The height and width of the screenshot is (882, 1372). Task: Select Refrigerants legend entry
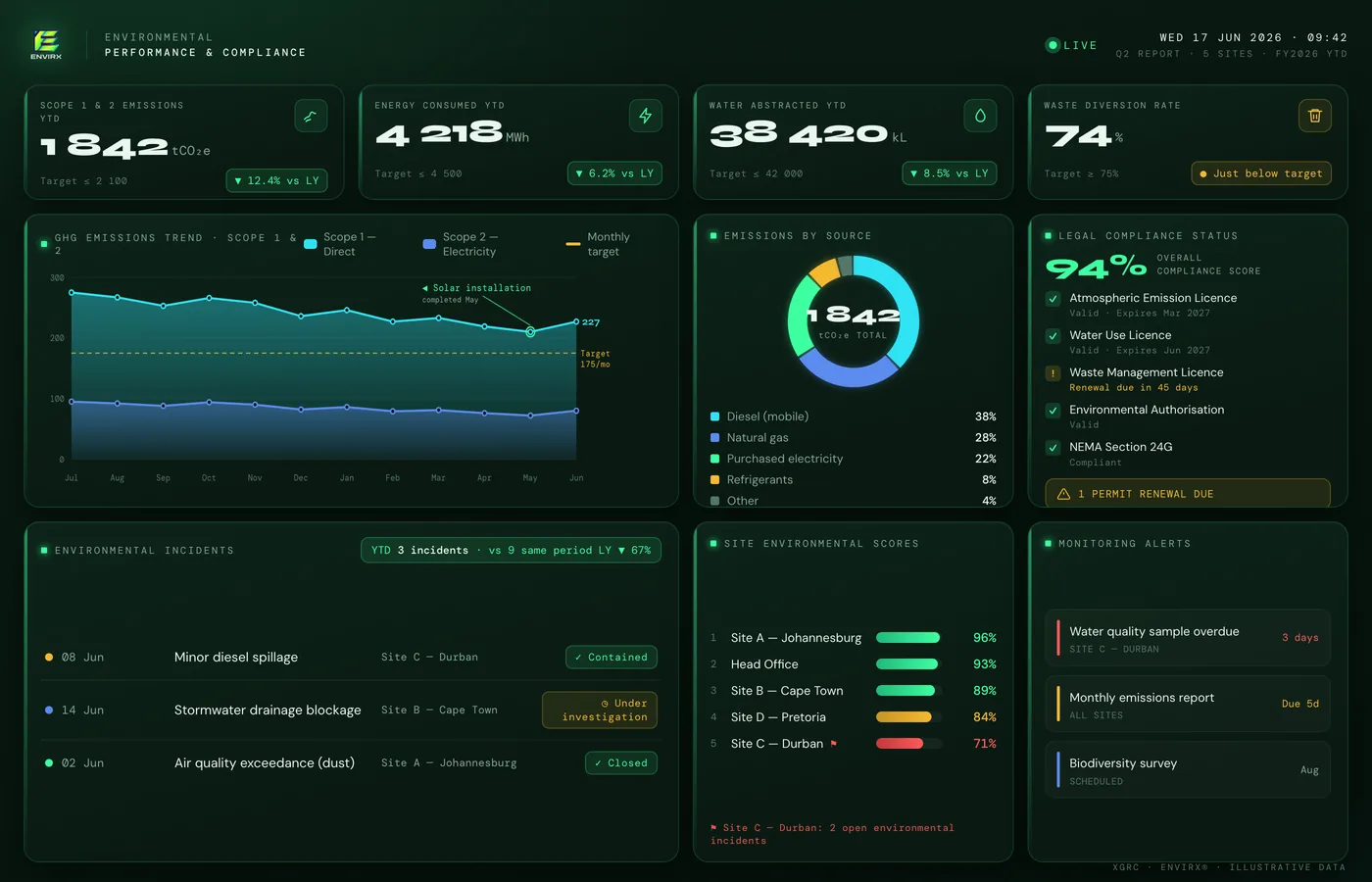click(x=853, y=480)
